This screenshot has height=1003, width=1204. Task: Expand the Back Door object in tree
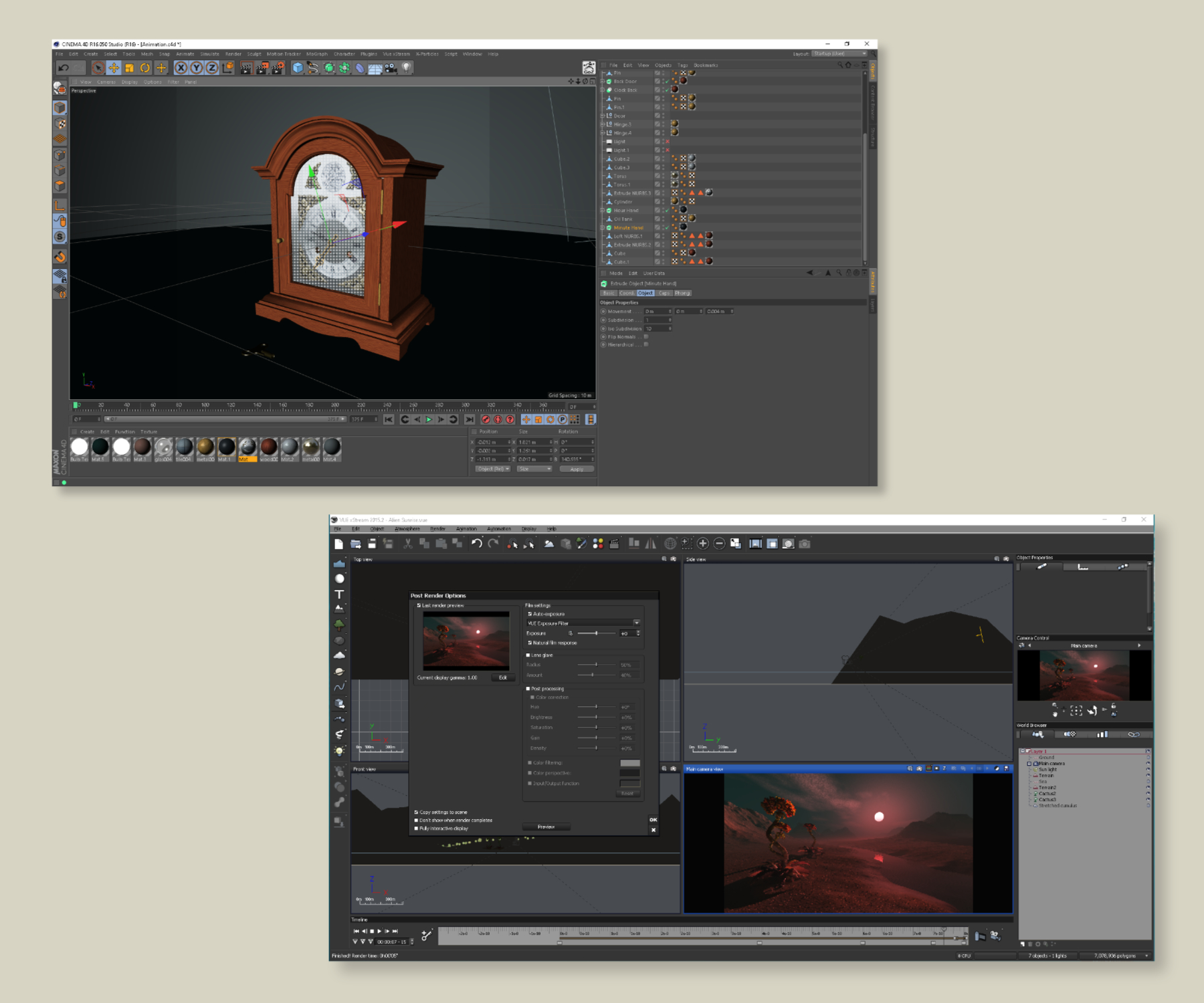602,81
